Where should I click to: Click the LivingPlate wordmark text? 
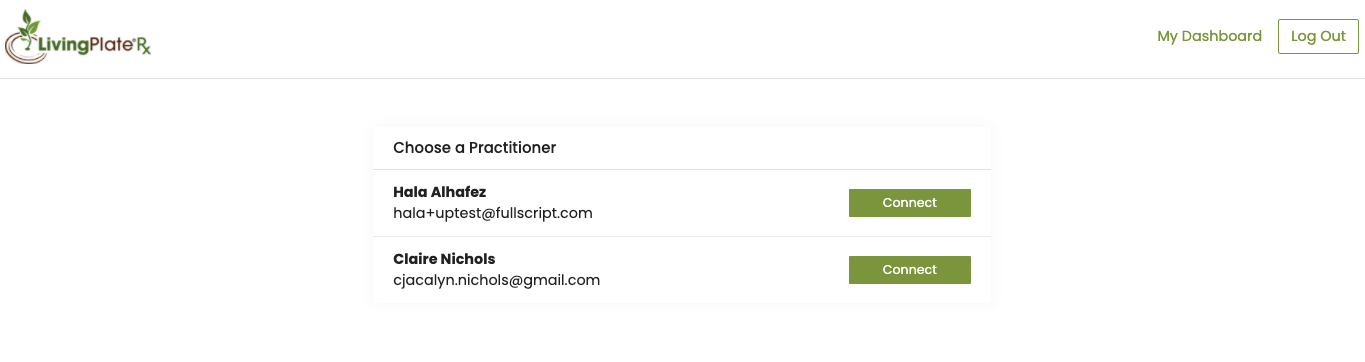pyautogui.click(x=85, y=44)
